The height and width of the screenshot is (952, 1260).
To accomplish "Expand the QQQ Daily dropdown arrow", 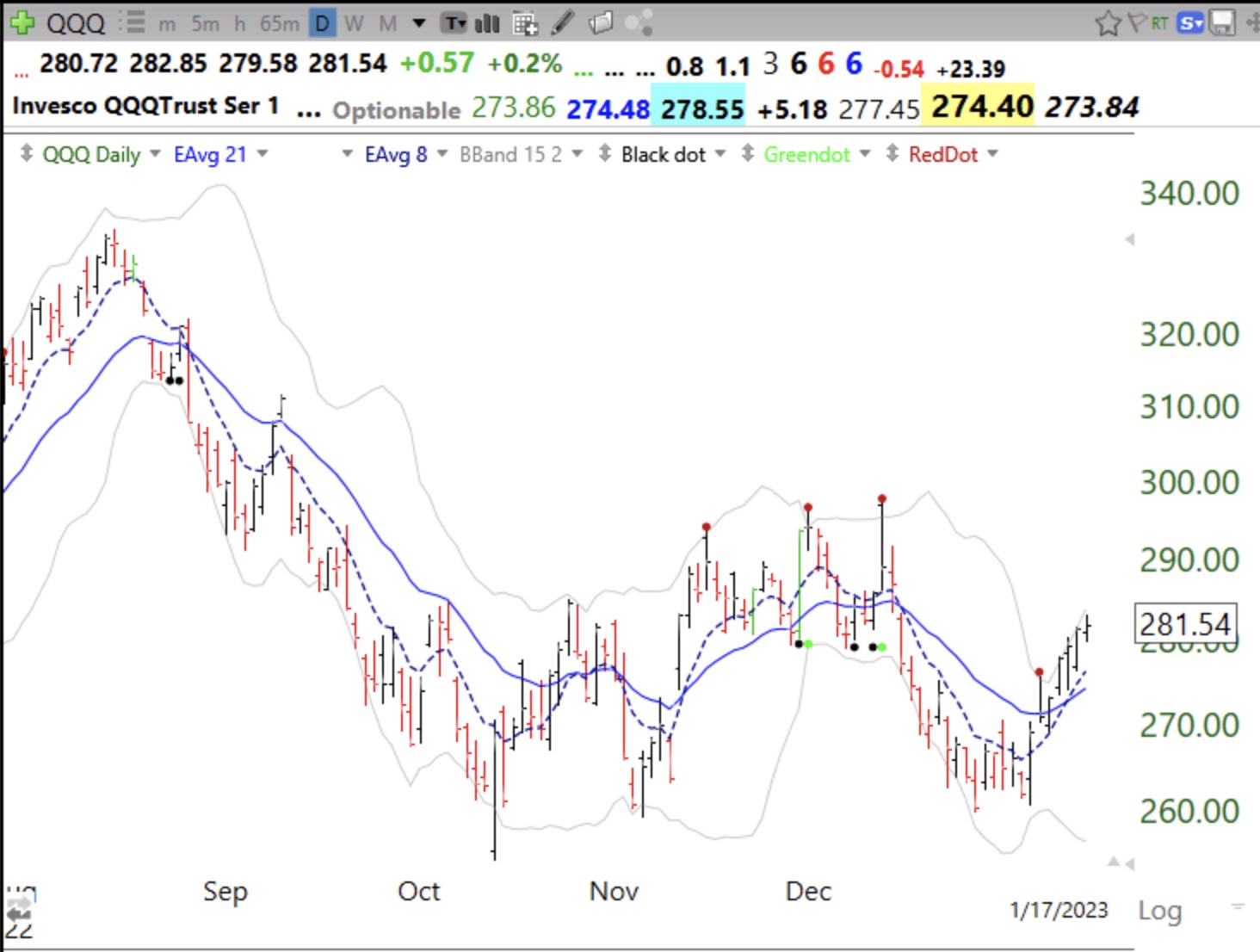I will [155, 154].
